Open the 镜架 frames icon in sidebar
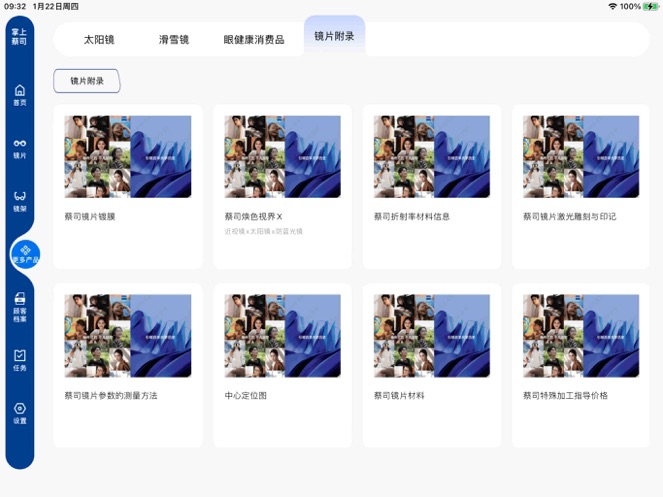 click(19, 202)
